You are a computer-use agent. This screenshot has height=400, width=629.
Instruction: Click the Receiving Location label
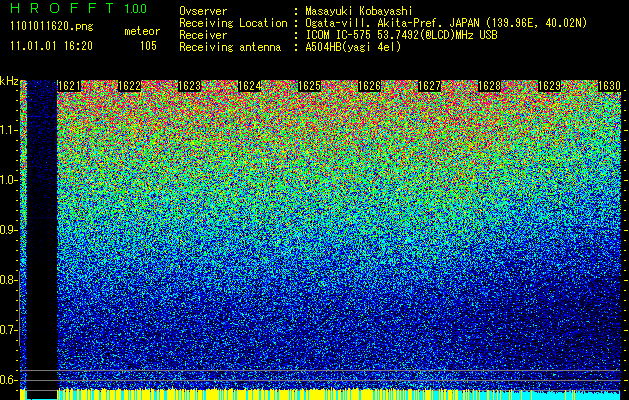click(x=233, y=23)
